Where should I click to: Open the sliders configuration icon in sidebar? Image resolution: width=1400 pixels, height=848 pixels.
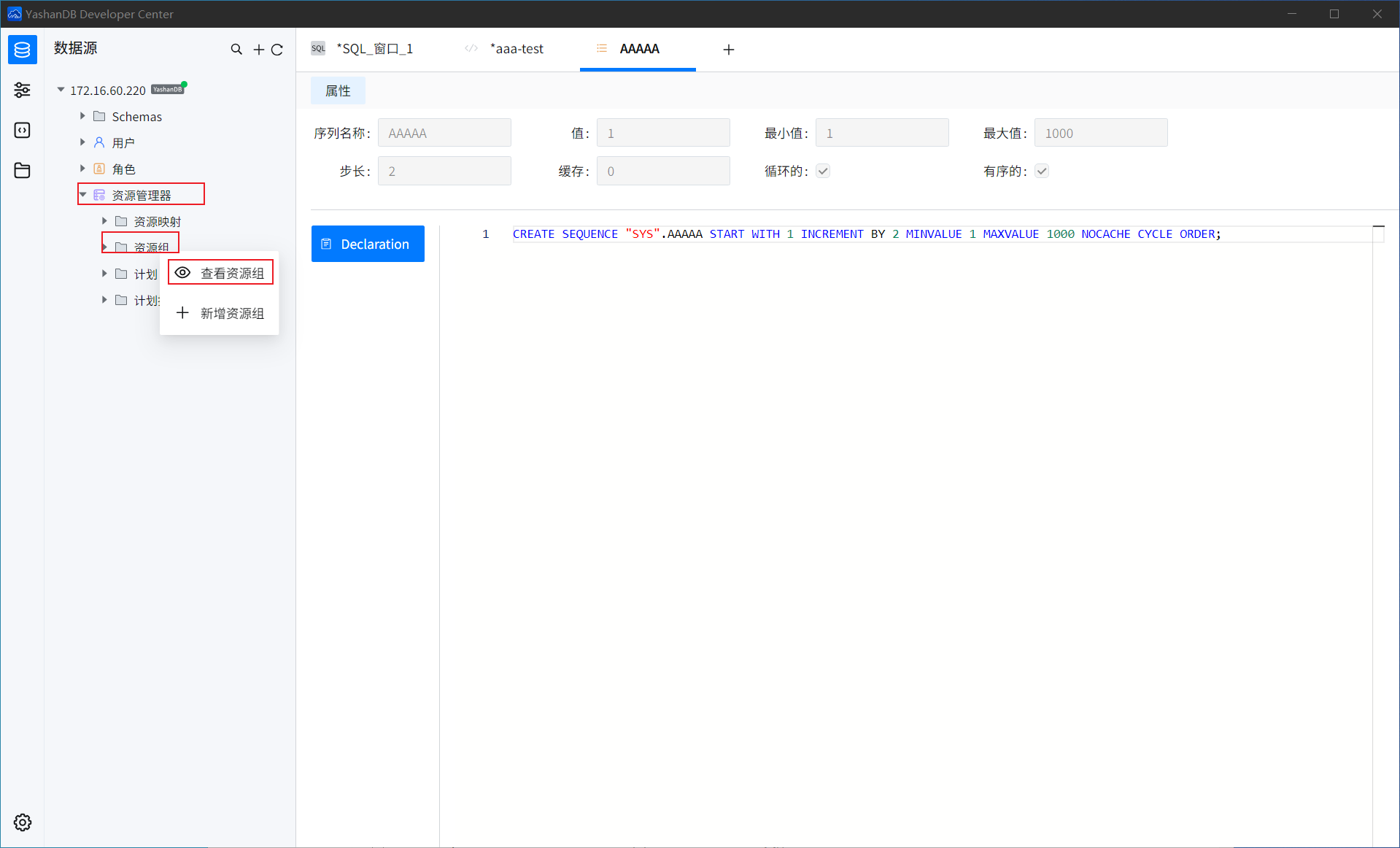click(x=23, y=90)
